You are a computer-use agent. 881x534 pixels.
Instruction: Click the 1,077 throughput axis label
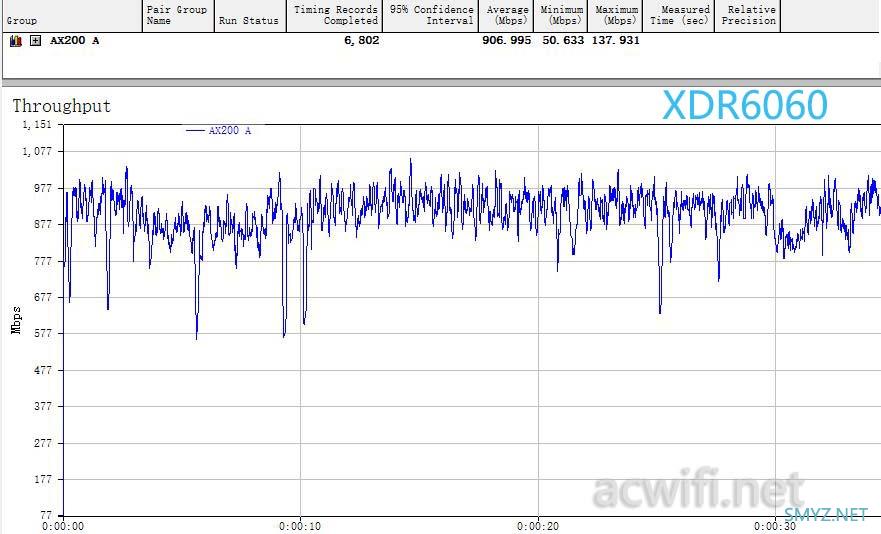[x=37, y=151]
